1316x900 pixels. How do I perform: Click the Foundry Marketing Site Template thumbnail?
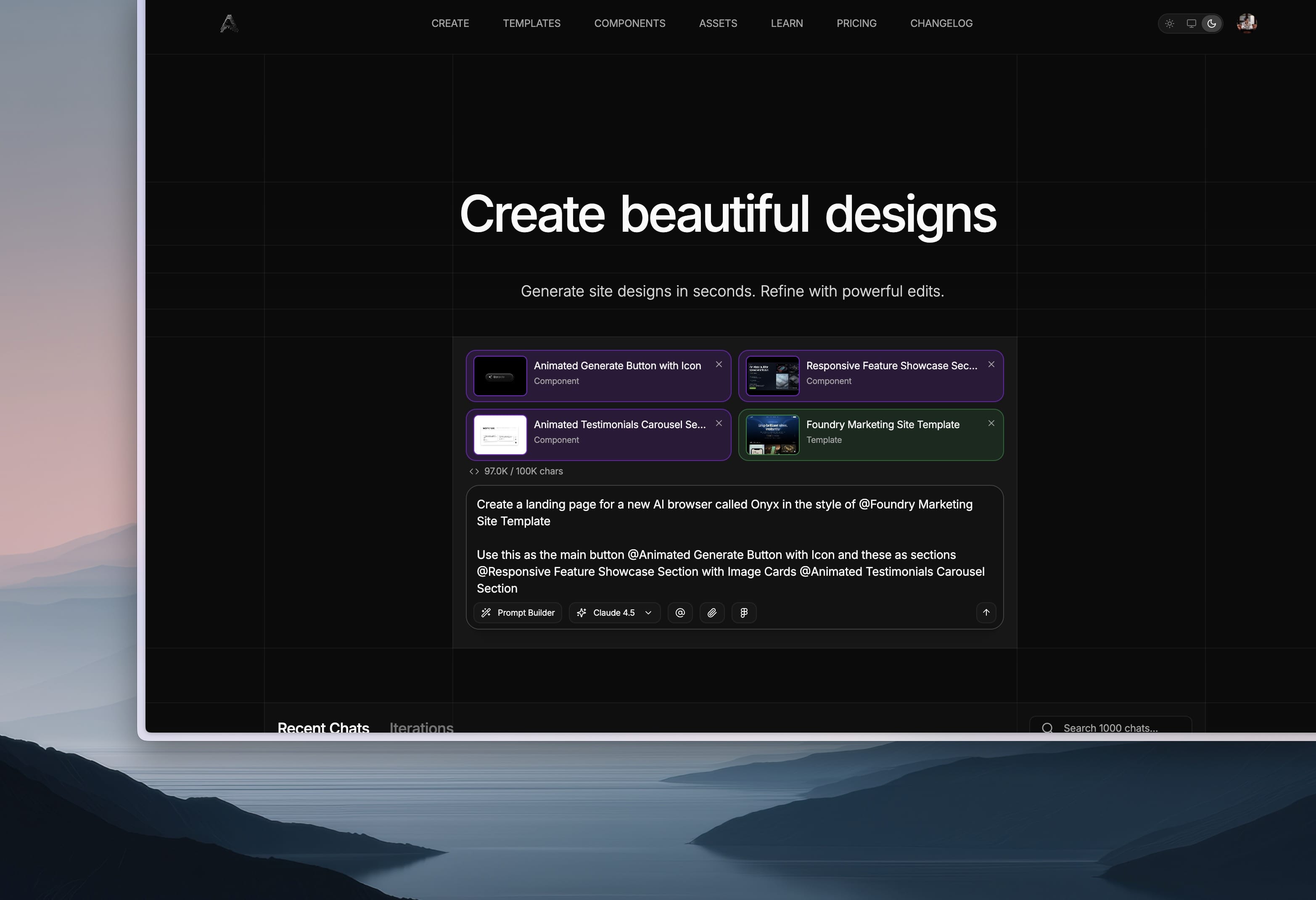point(772,435)
